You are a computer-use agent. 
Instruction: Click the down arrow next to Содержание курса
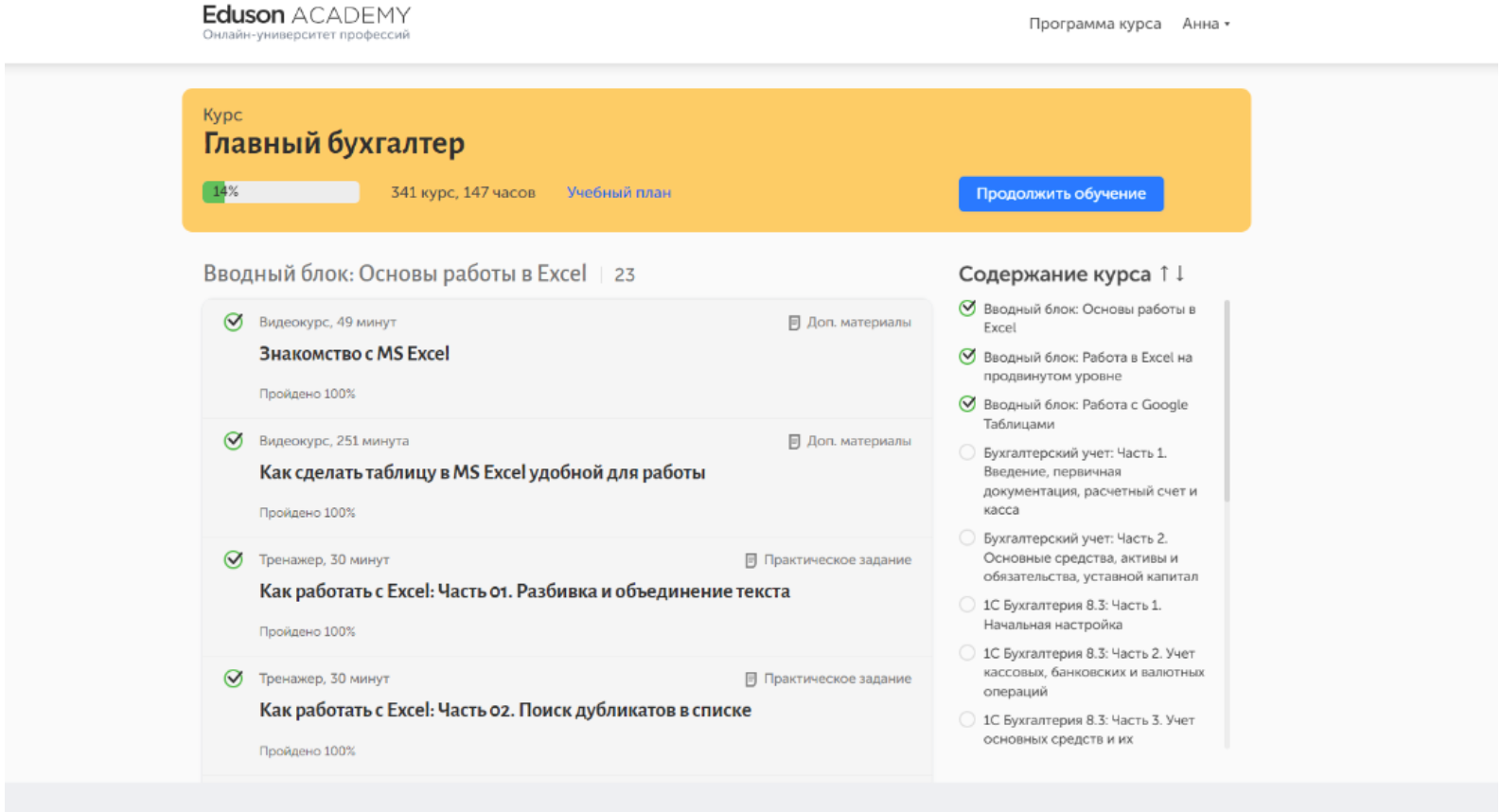pyautogui.click(x=1180, y=274)
